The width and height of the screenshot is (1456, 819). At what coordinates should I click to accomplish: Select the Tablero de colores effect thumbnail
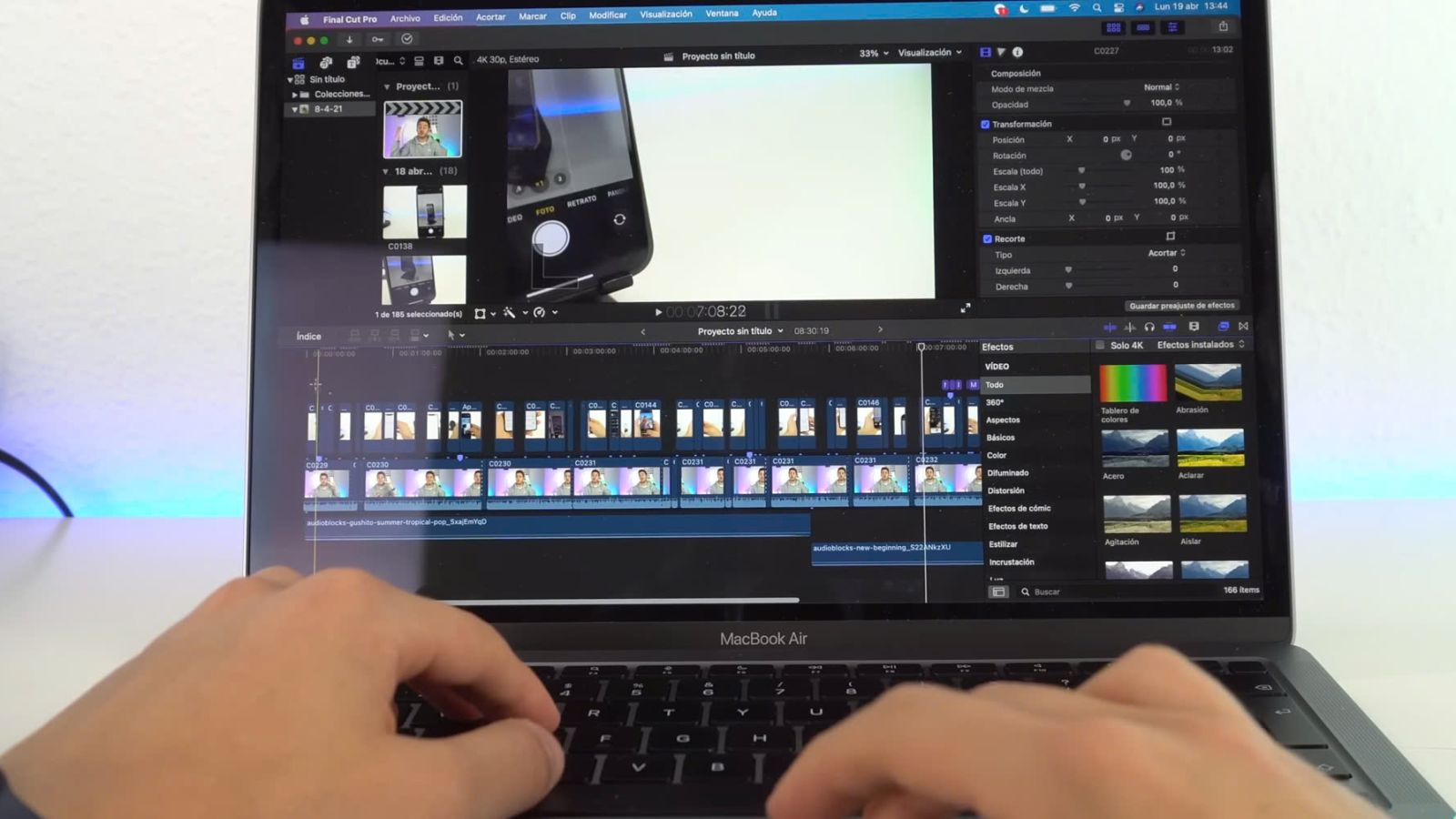tap(1133, 382)
